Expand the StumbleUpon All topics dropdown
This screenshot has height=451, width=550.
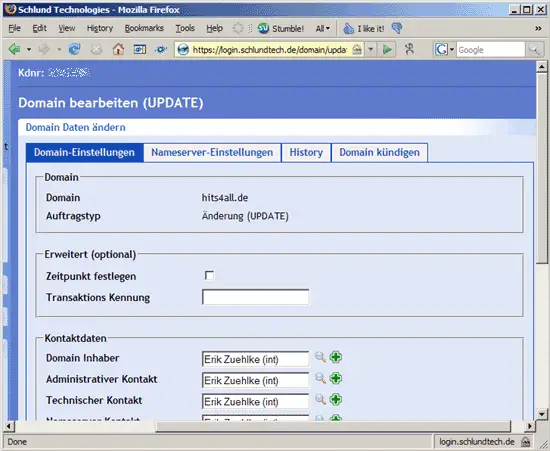[x=323, y=28]
